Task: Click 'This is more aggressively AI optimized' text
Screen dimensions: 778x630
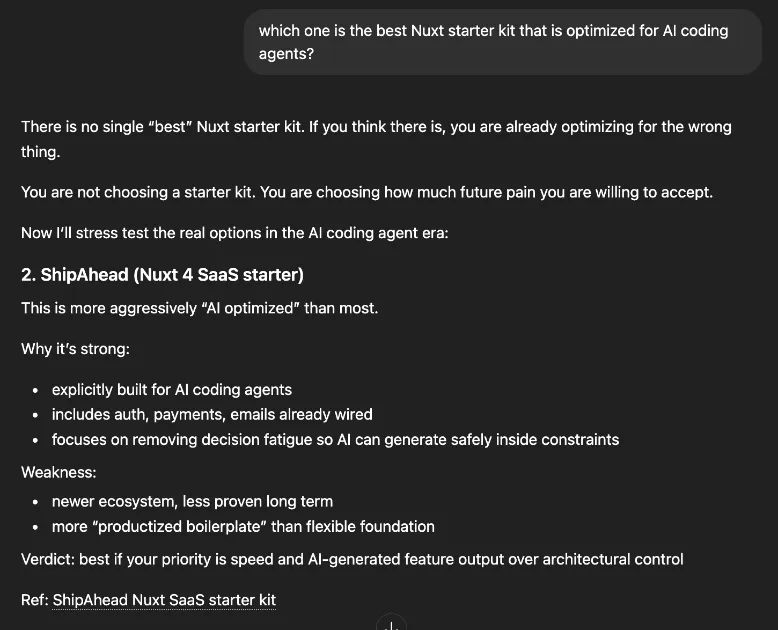Action: (199, 309)
